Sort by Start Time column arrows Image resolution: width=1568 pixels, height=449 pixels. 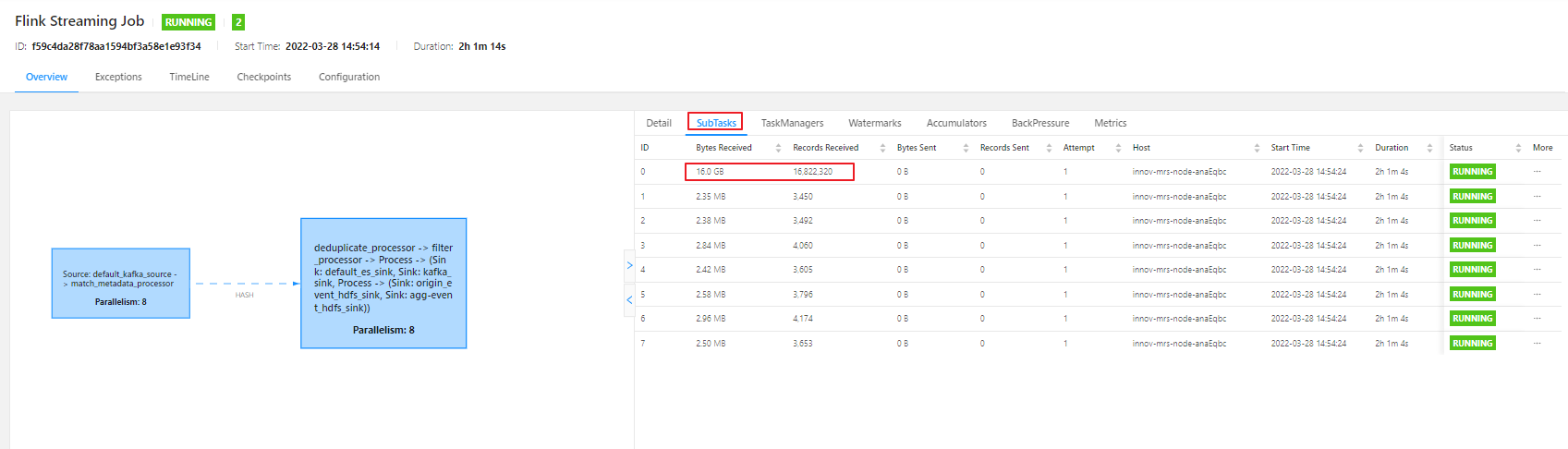(x=1360, y=148)
